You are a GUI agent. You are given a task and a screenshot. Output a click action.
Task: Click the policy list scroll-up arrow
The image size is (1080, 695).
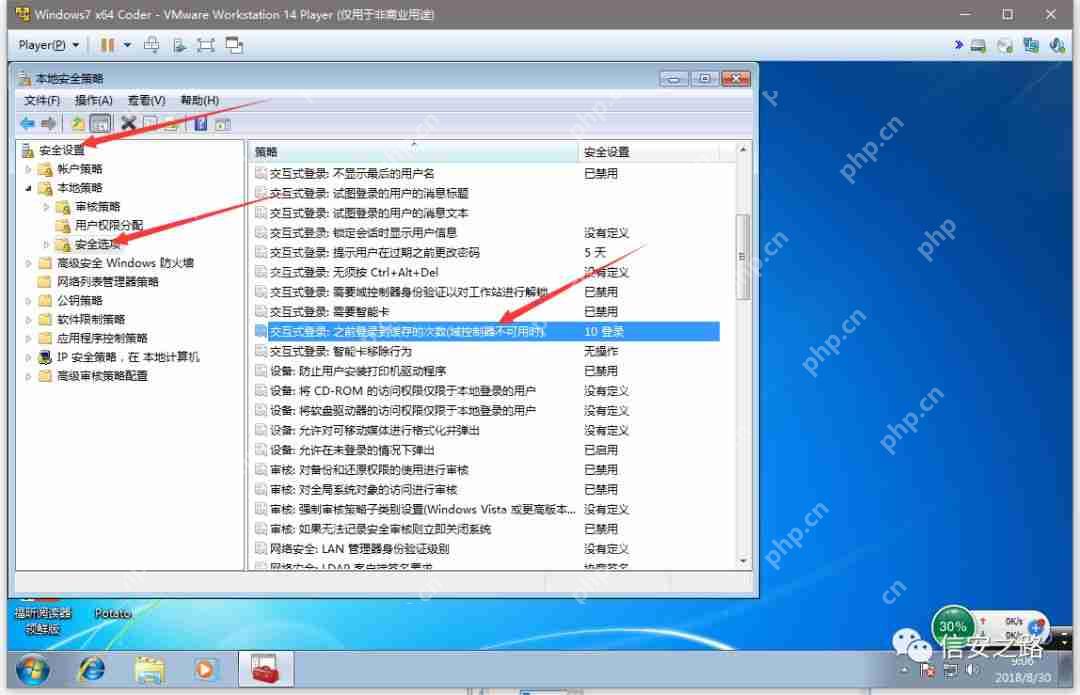click(742, 149)
